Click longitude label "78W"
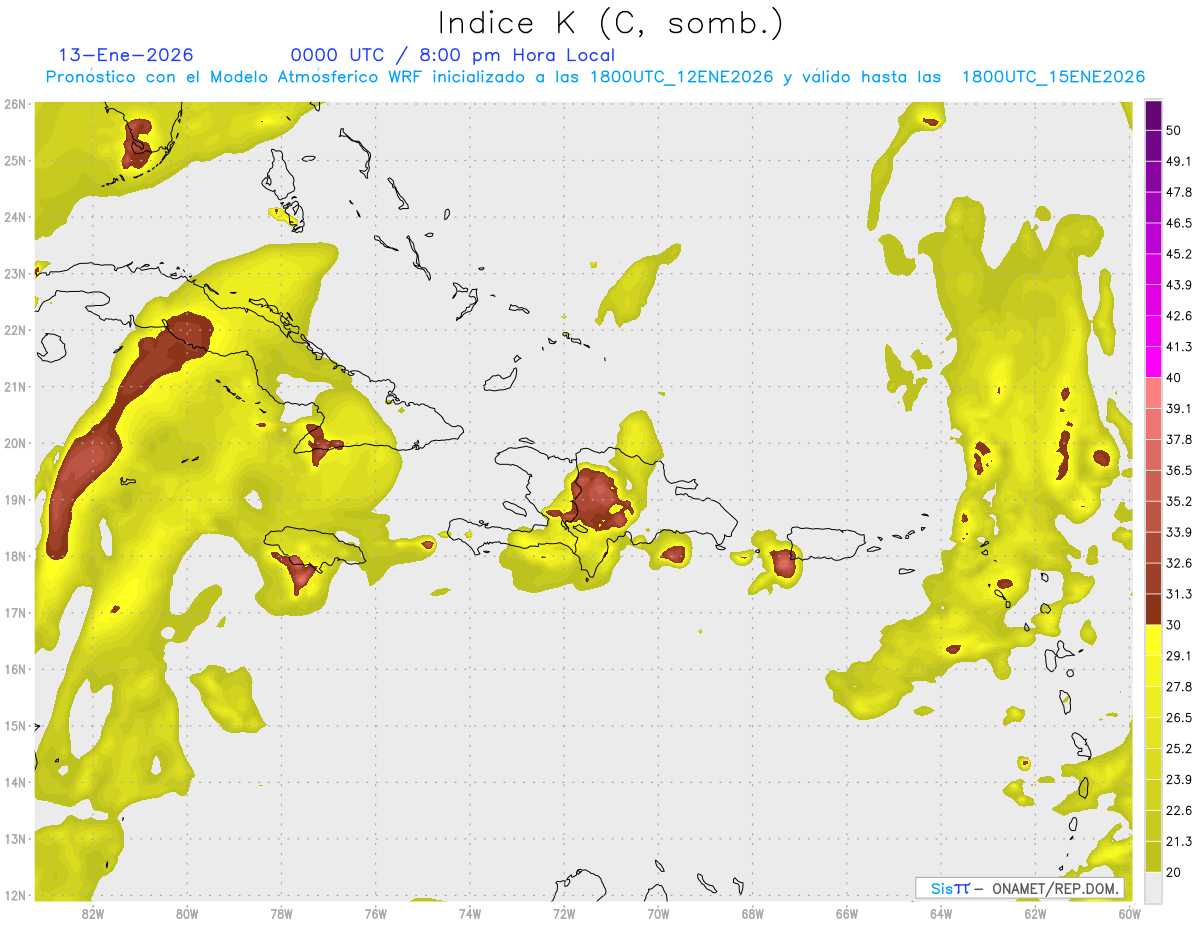Screen dimensions: 1200x927 coord(281,913)
